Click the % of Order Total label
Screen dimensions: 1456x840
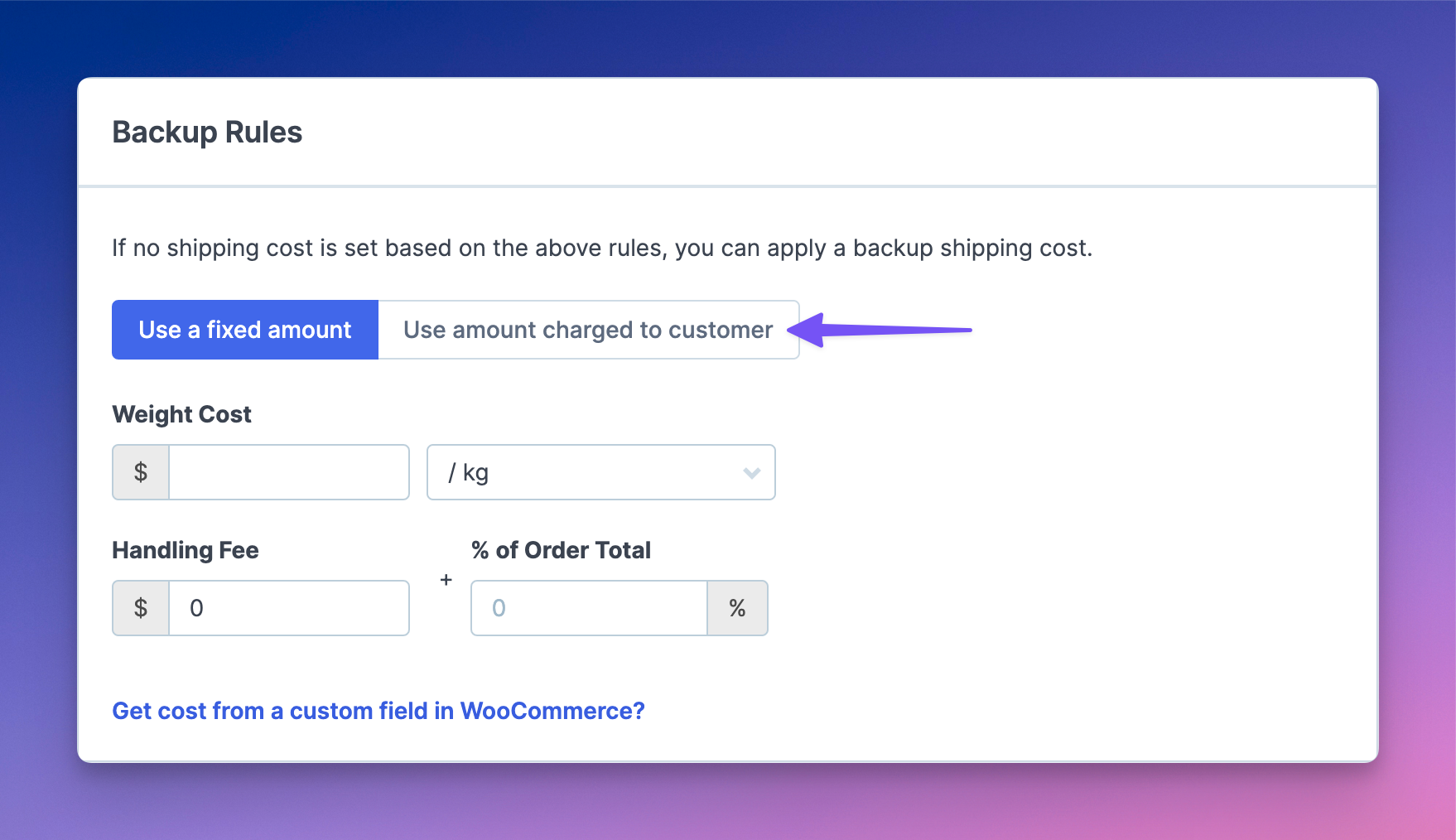click(561, 550)
